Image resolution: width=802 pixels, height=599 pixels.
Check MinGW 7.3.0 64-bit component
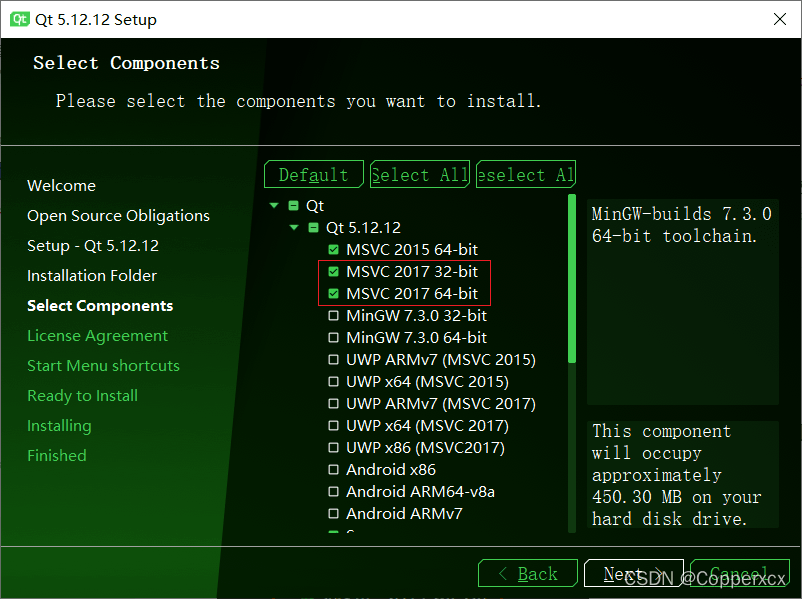pos(333,338)
